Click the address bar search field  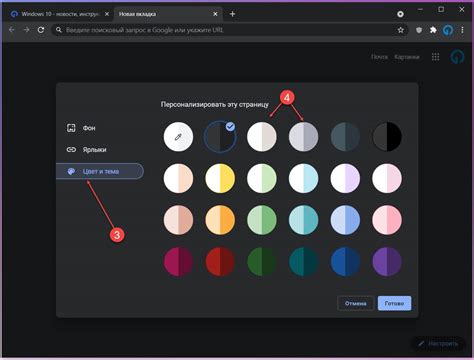tap(227, 30)
